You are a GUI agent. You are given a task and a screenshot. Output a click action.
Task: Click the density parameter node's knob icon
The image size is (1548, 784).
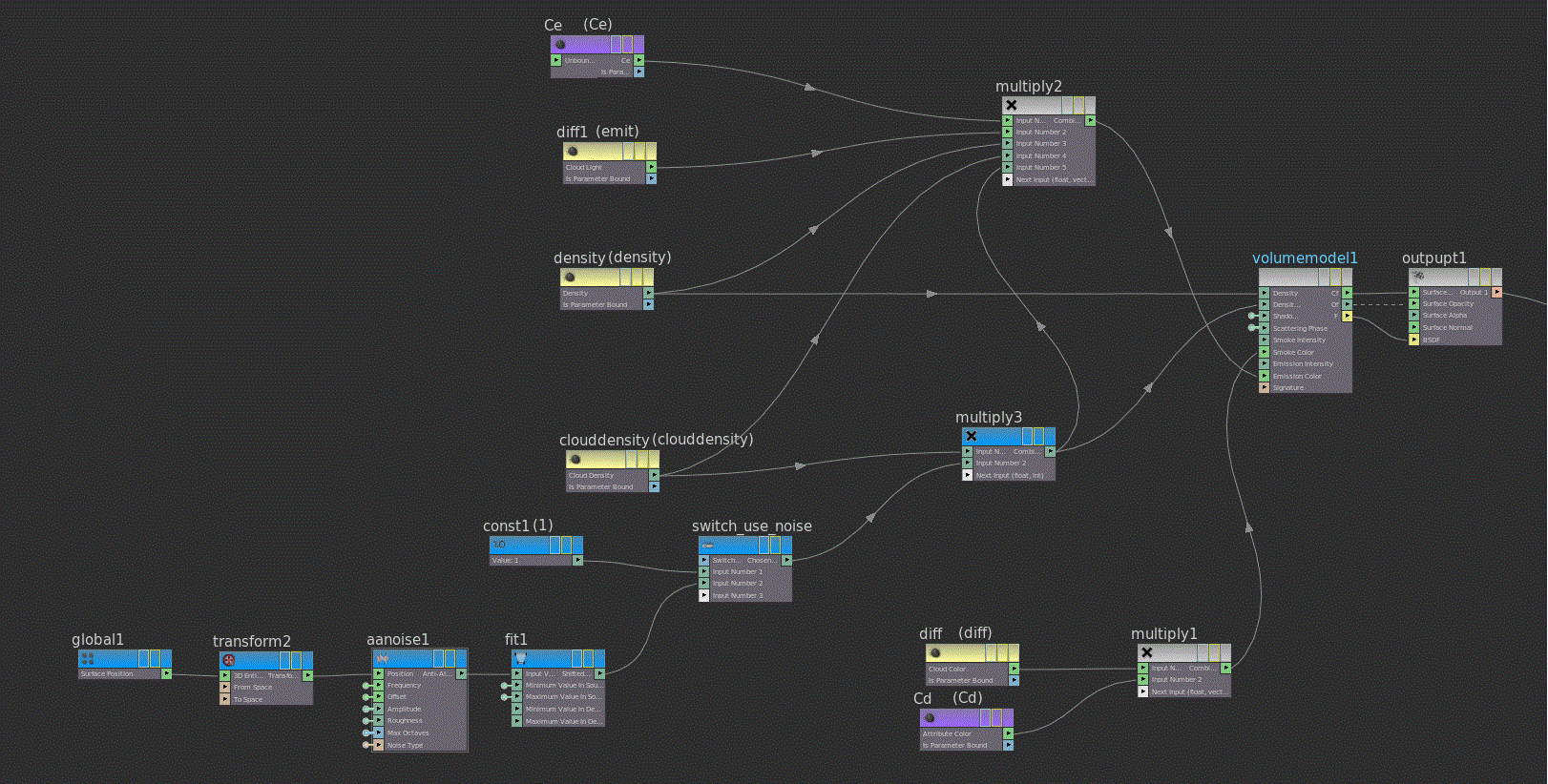tap(571, 278)
